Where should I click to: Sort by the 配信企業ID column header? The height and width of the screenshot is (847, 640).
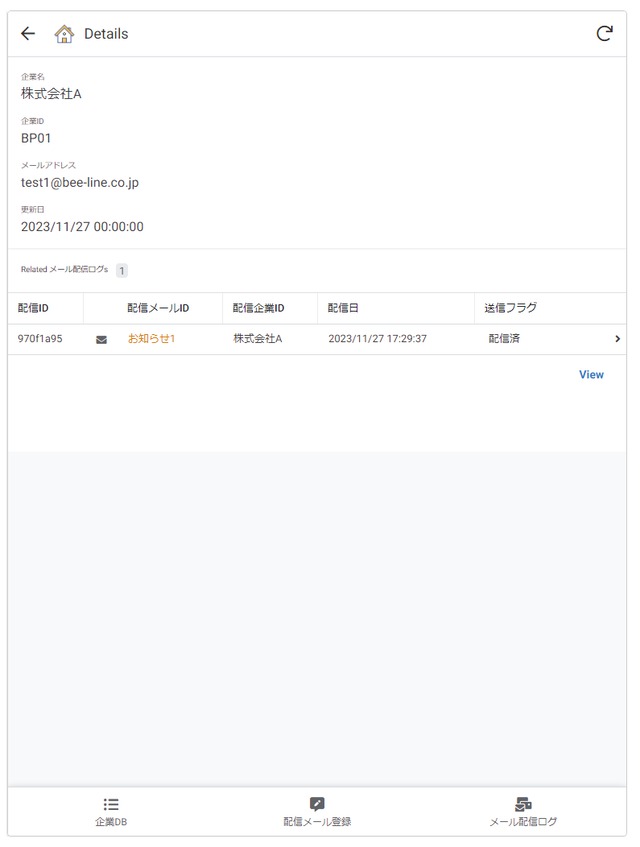coord(258,308)
